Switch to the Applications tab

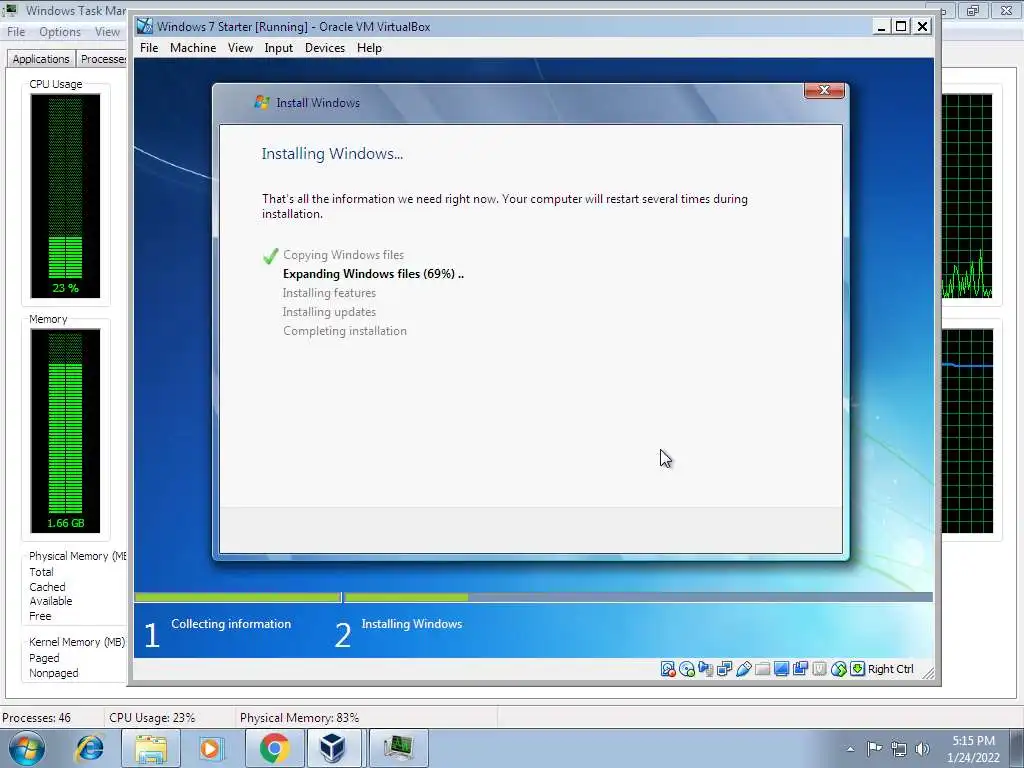coord(40,59)
